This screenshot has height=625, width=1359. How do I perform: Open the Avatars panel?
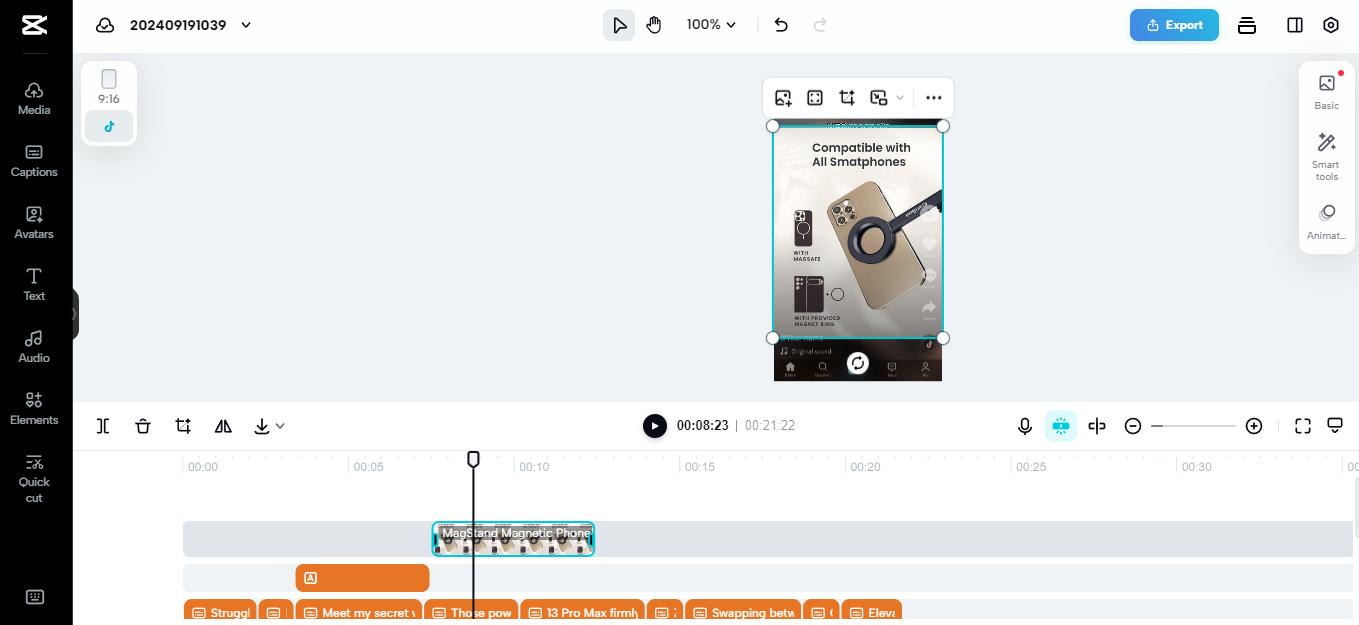34,222
